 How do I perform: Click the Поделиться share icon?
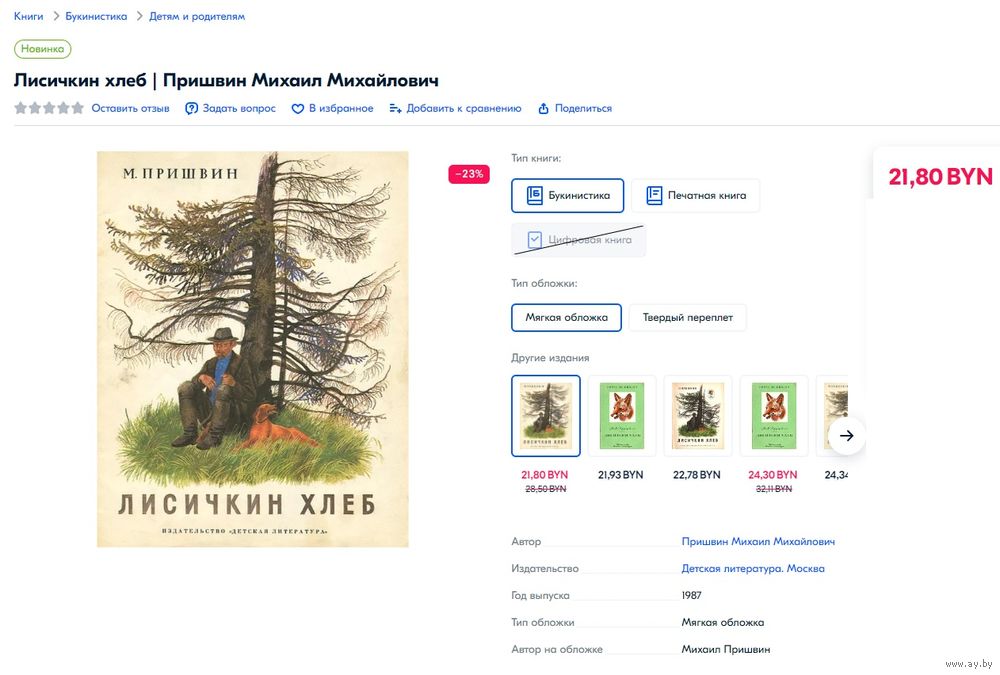point(543,108)
